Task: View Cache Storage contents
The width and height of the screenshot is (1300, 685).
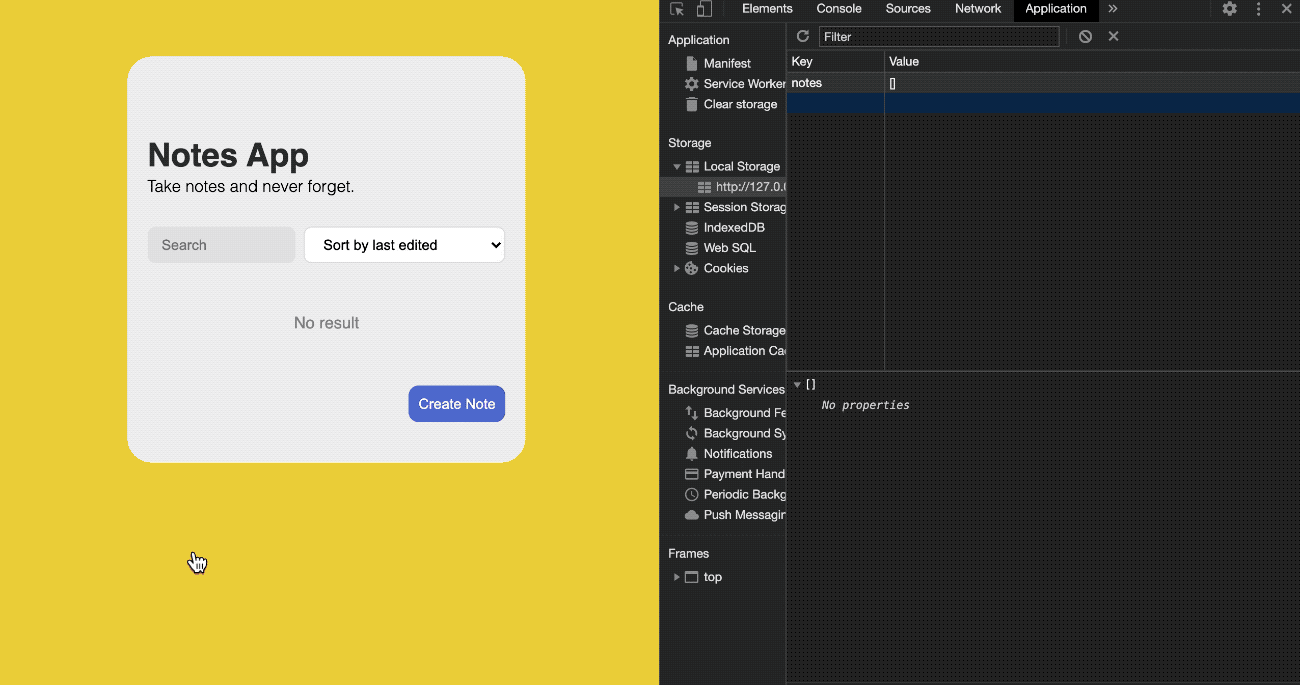Action: tap(740, 330)
